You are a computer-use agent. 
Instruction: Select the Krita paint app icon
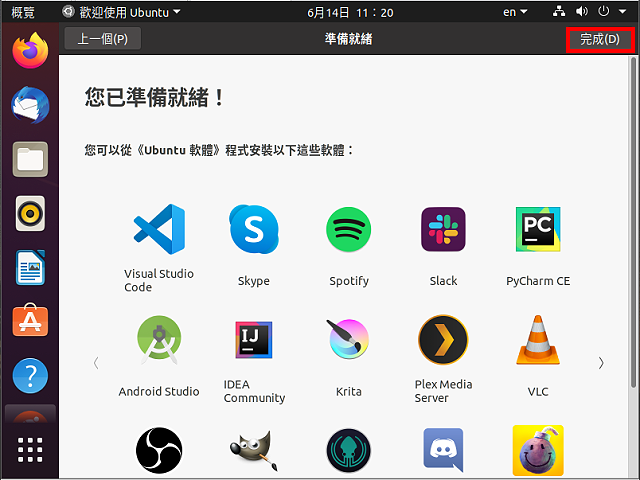(x=348, y=340)
